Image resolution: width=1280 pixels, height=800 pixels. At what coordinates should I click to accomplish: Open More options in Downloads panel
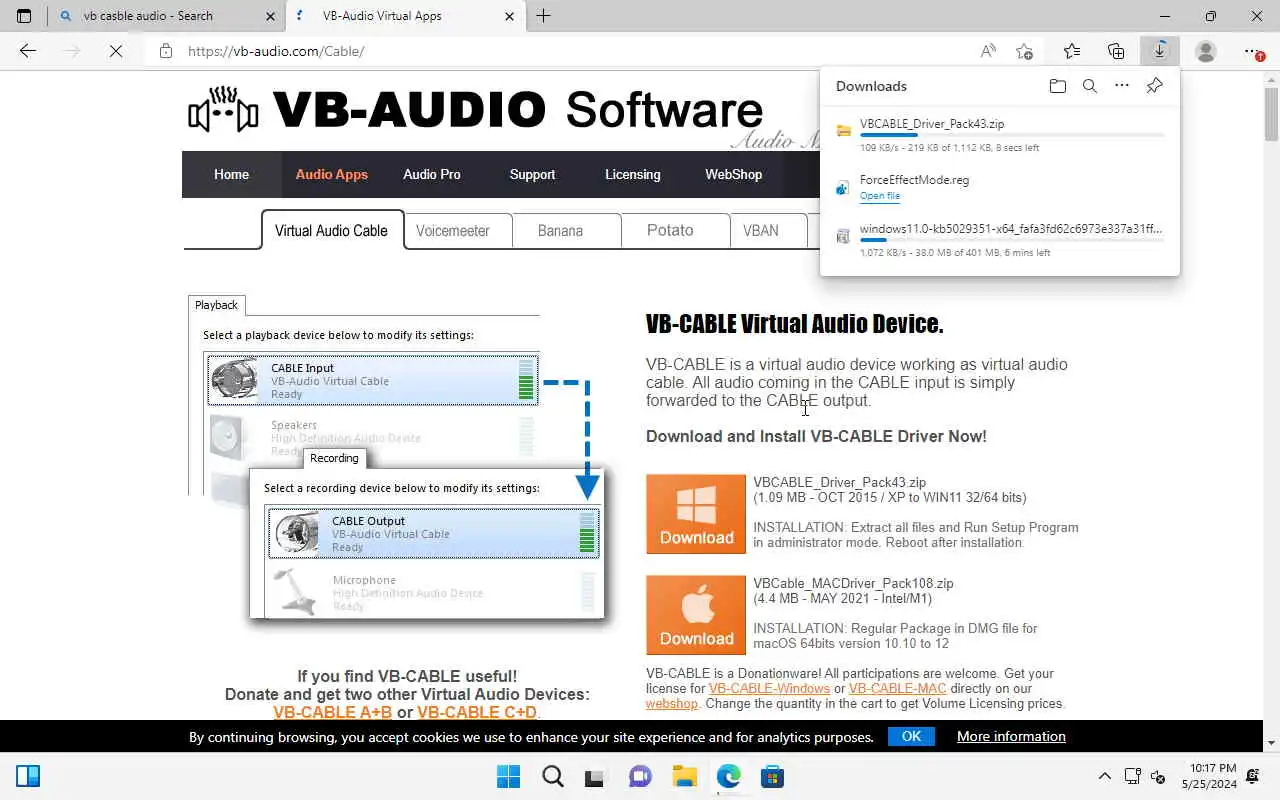(x=1122, y=86)
